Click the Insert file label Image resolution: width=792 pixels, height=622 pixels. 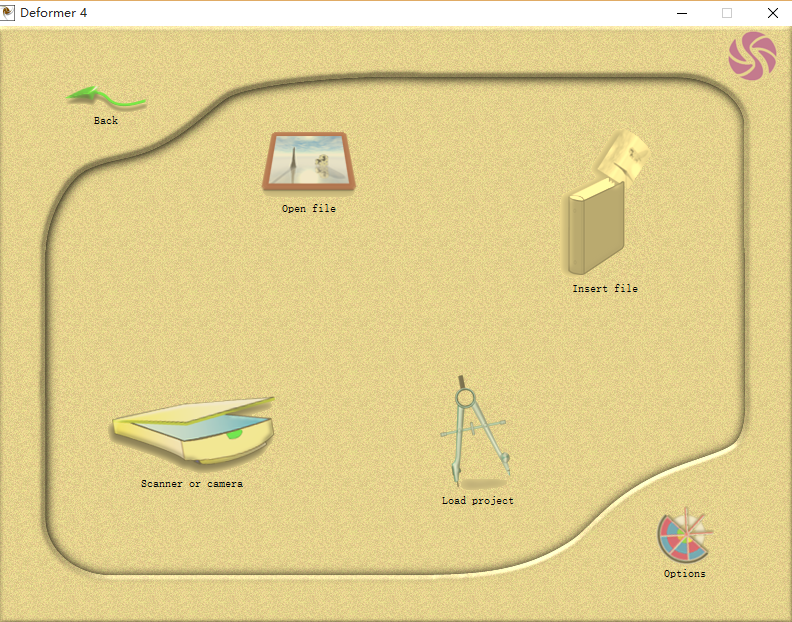click(x=605, y=289)
